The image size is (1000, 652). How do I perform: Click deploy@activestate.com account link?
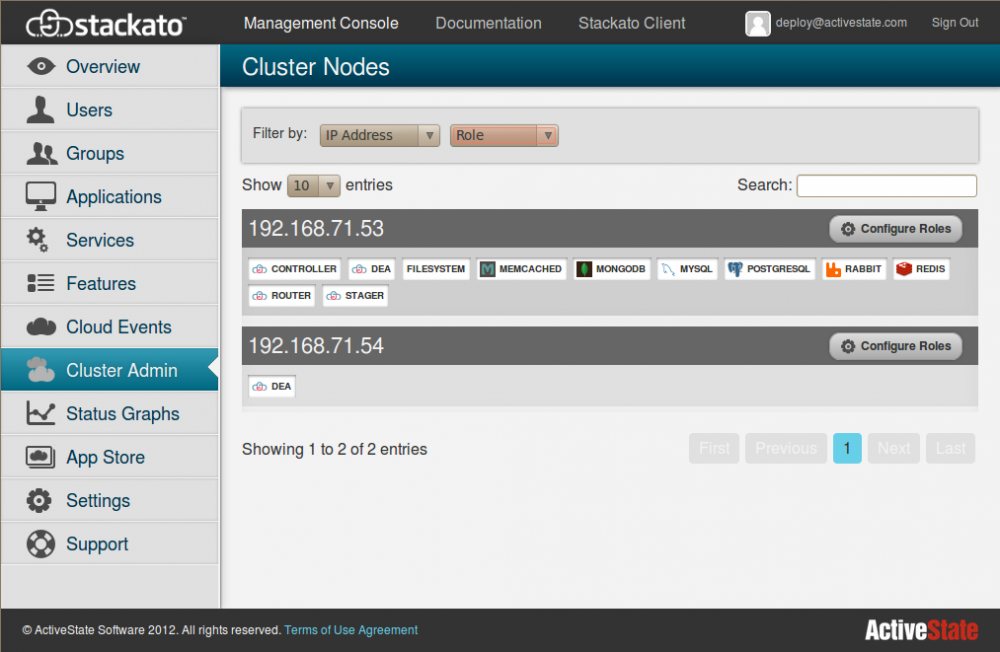pos(841,23)
